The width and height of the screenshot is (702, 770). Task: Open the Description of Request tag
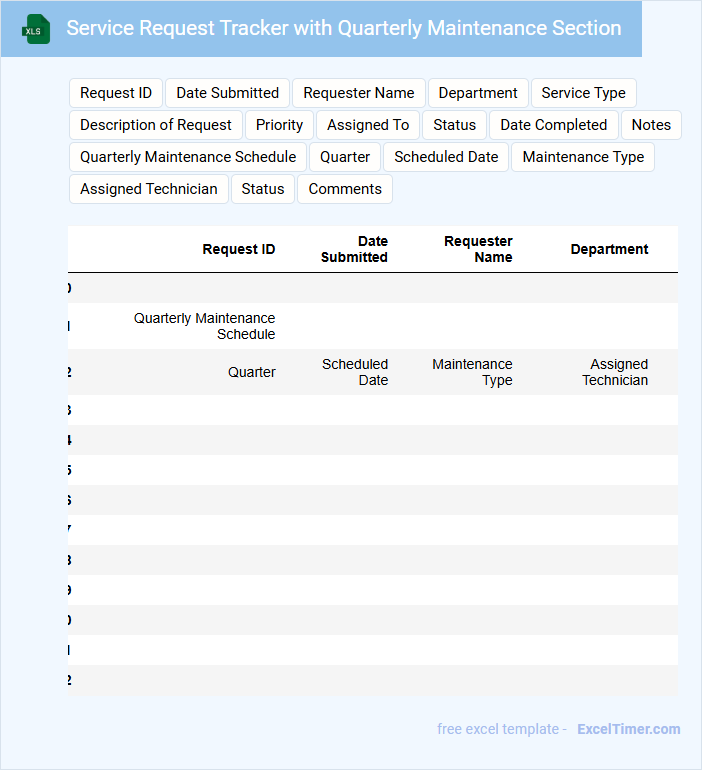click(x=156, y=125)
